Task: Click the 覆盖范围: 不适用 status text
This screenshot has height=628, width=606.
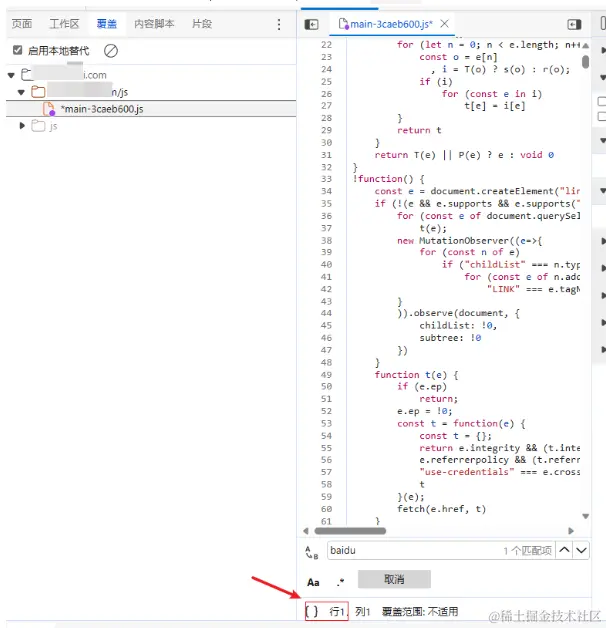Action: (420, 612)
